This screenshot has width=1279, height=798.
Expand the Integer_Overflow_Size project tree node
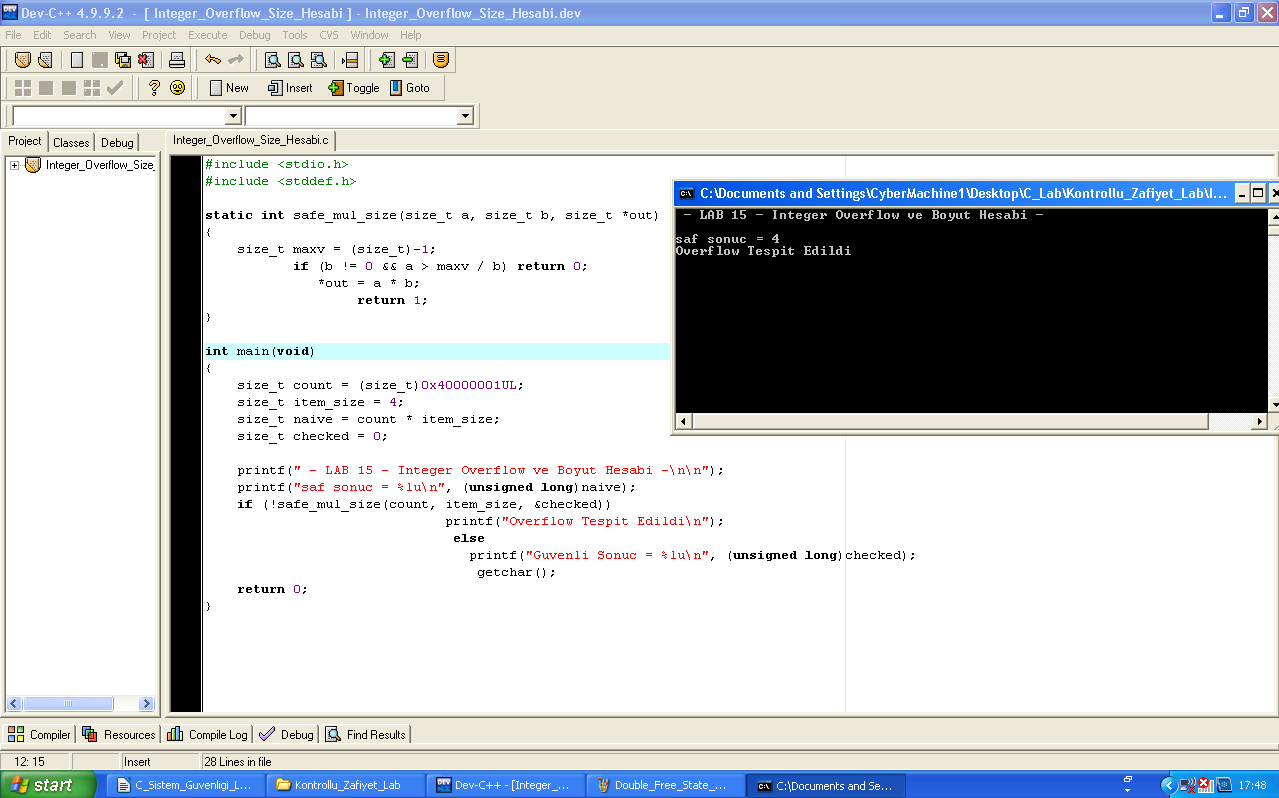pos(15,165)
